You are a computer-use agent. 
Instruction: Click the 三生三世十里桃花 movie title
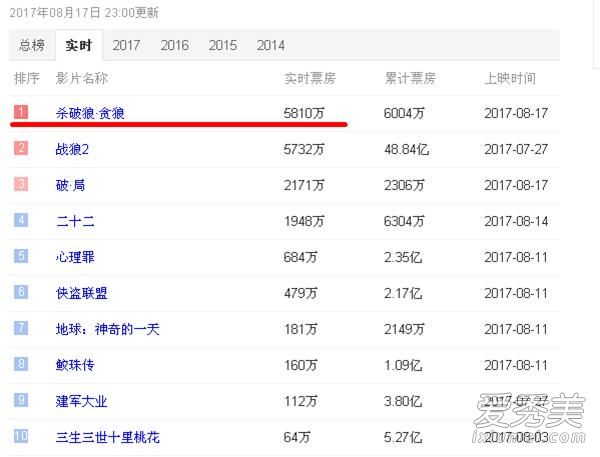(107, 437)
